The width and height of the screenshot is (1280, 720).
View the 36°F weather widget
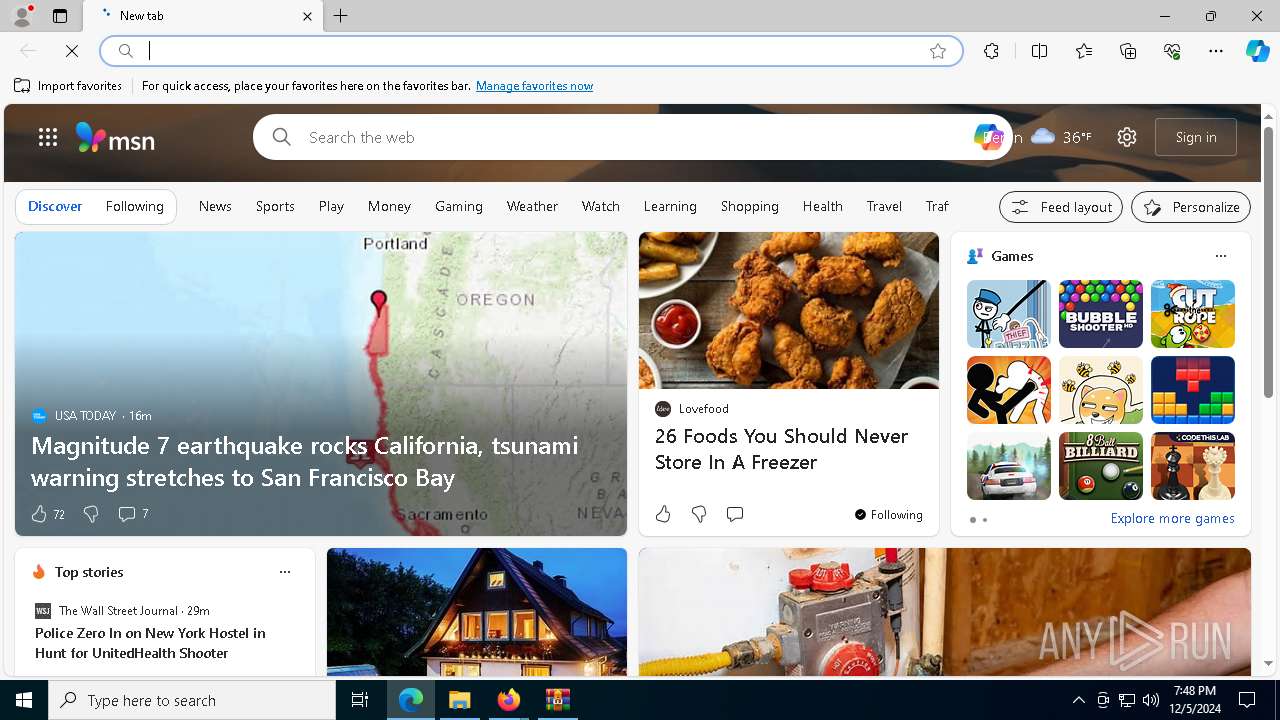(1061, 137)
